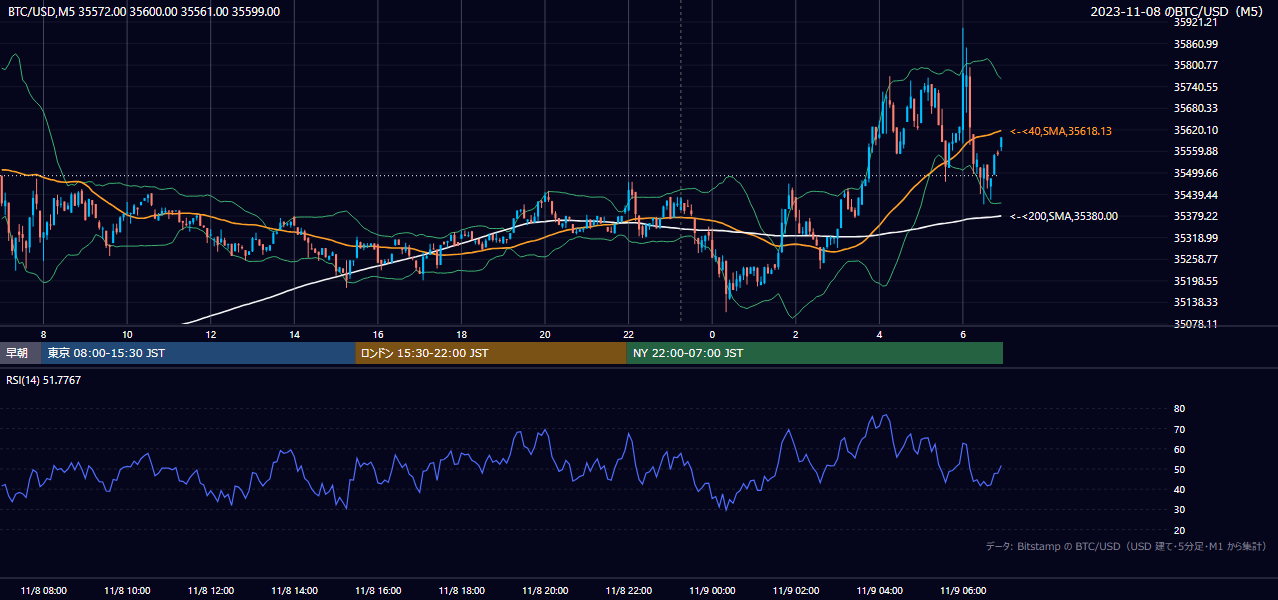
Task: Click price axis value 35198.55
Action: pos(1195,281)
